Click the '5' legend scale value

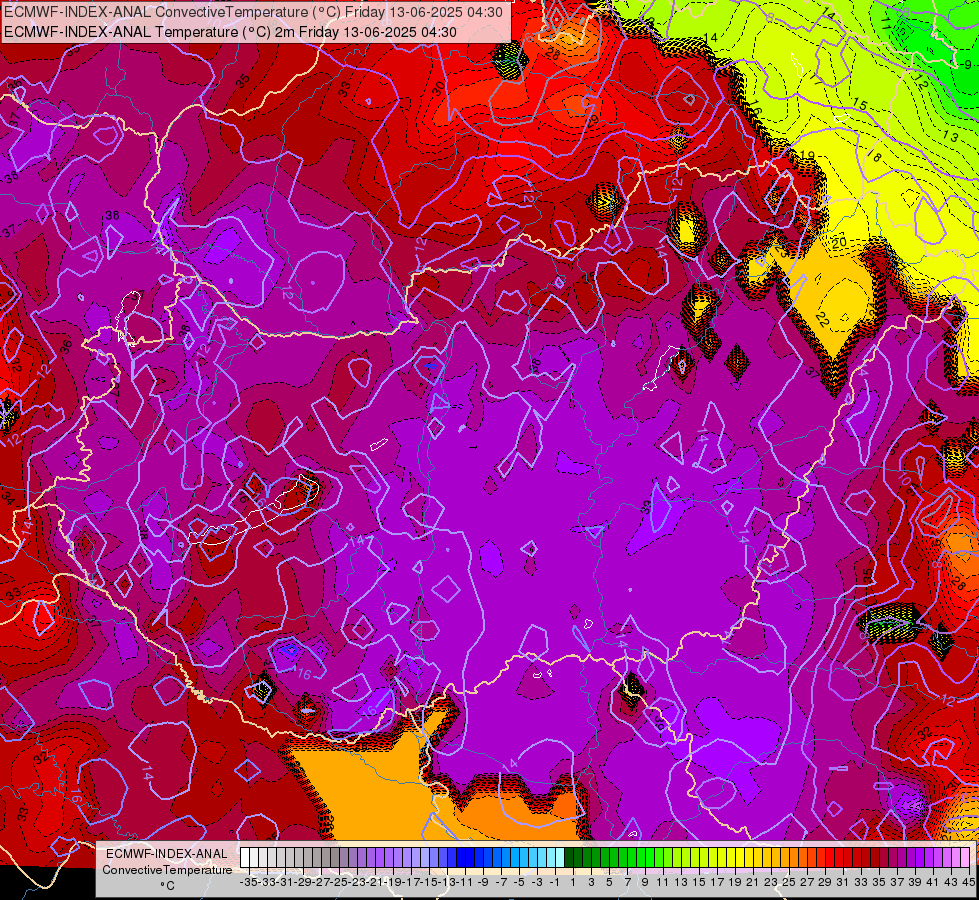pyautogui.click(x=609, y=882)
